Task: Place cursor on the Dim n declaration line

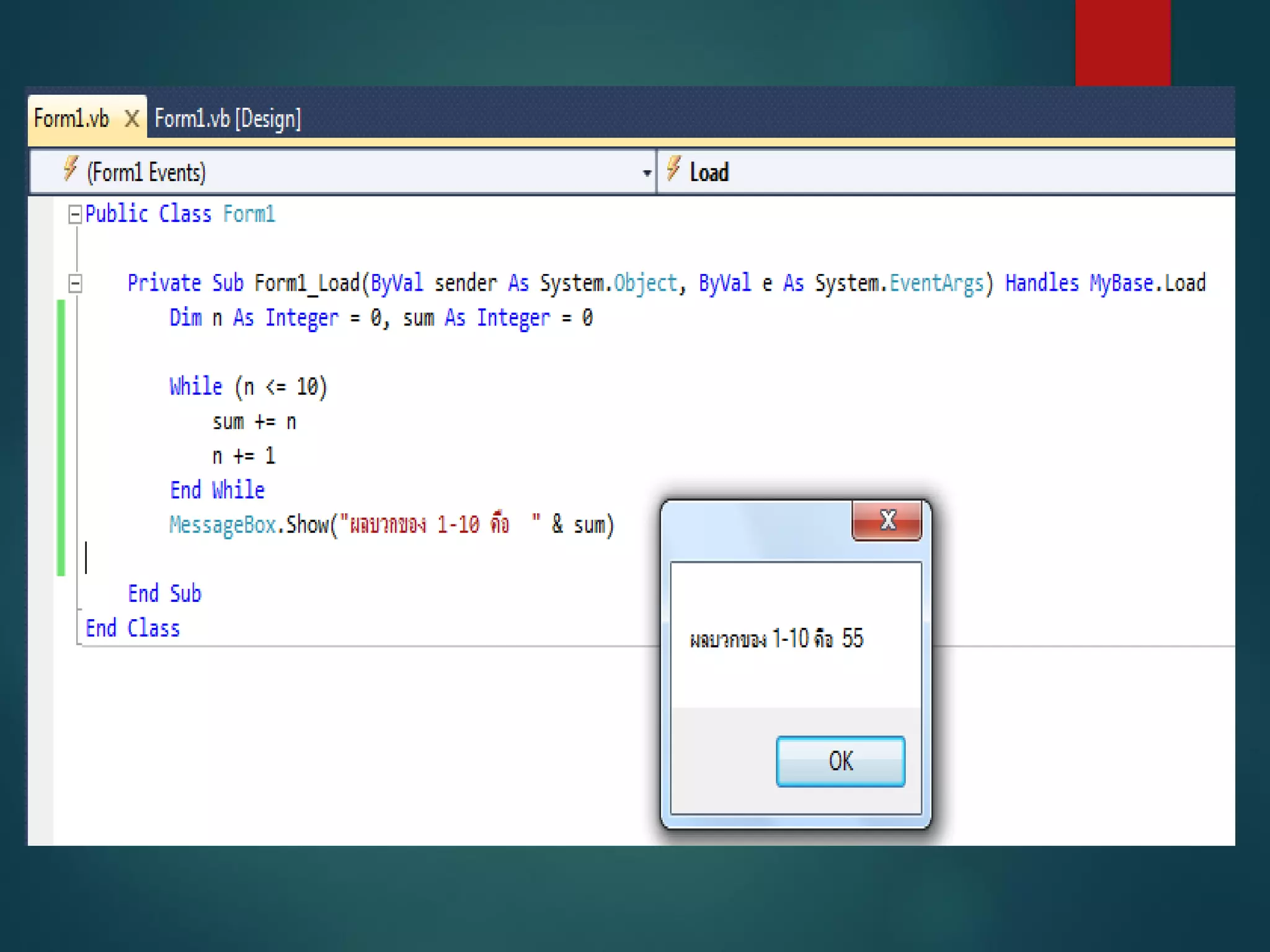Action: point(381,318)
